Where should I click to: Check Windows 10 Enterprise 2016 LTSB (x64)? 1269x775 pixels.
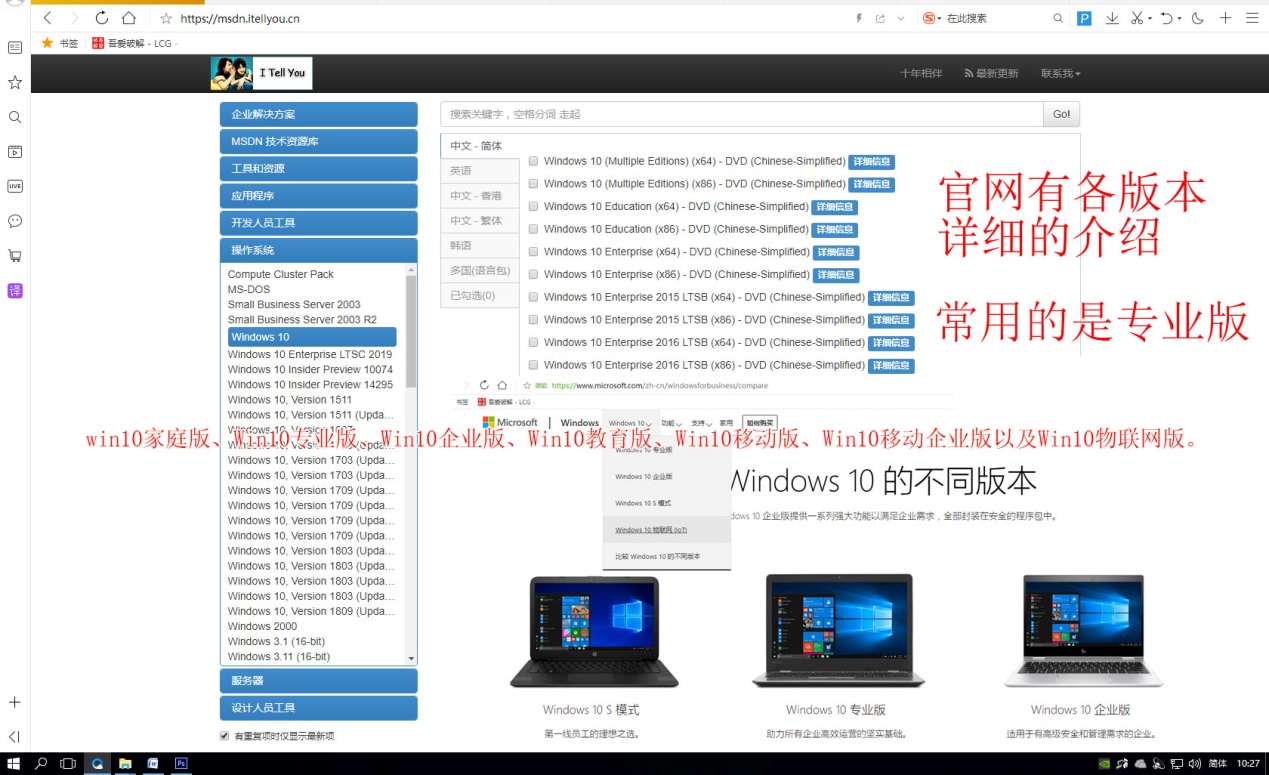pyautogui.click(x=533, y=342)
